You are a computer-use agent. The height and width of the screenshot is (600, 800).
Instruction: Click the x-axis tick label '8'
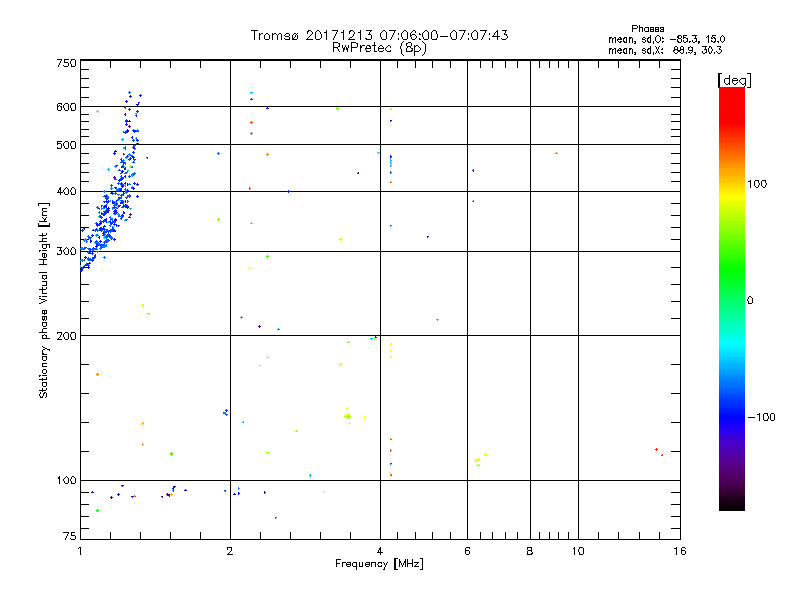pyautogui.click(x=530, y=551)
